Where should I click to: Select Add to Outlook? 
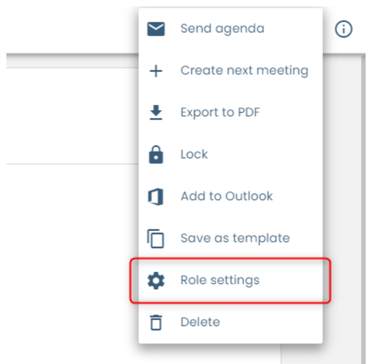[x=227, y=196]
